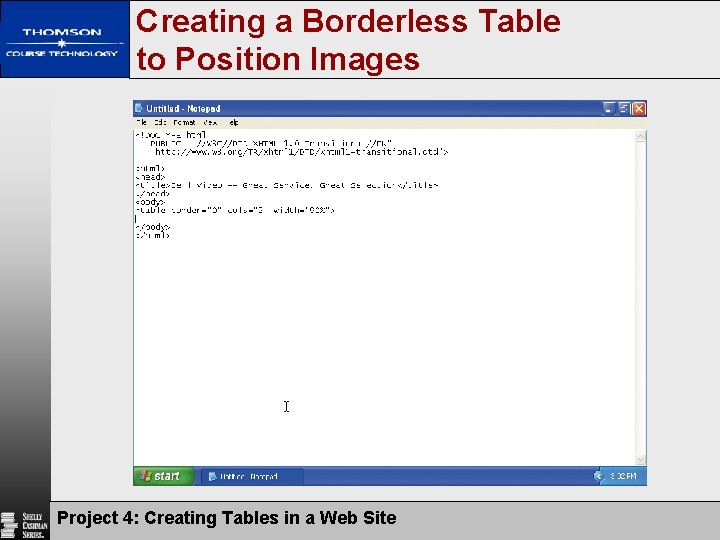This screenshot has width=720, height=540.
Task: Click the Thomson Course Technology logo
Action: tap(64, 39)
